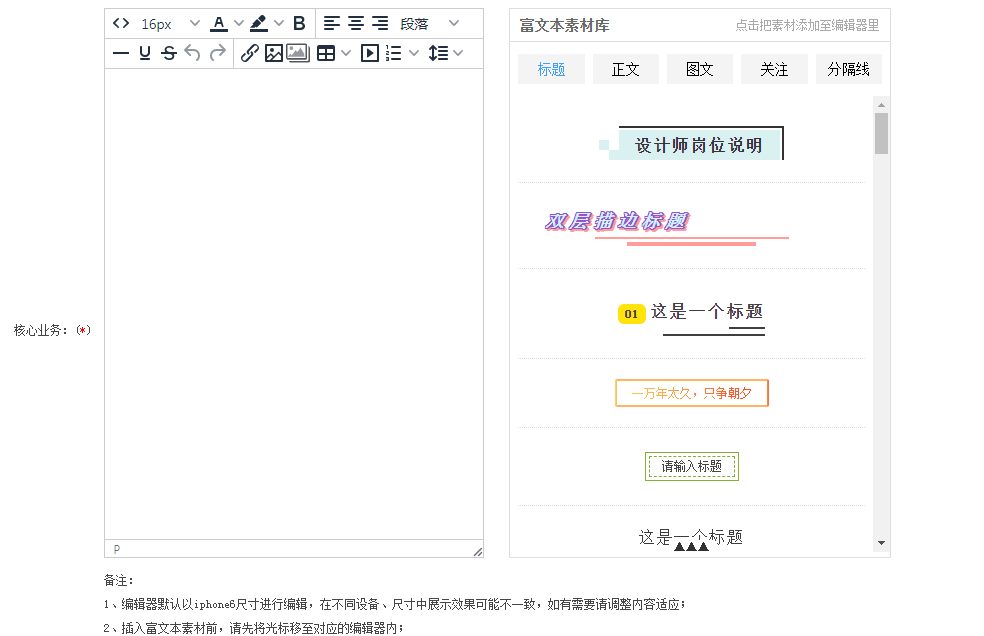Switch to the 分隔线 tab
The image size is (984, 636).
coord(848,69)
